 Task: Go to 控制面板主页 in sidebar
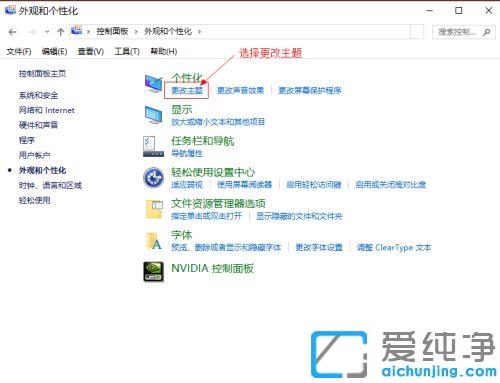42,73
